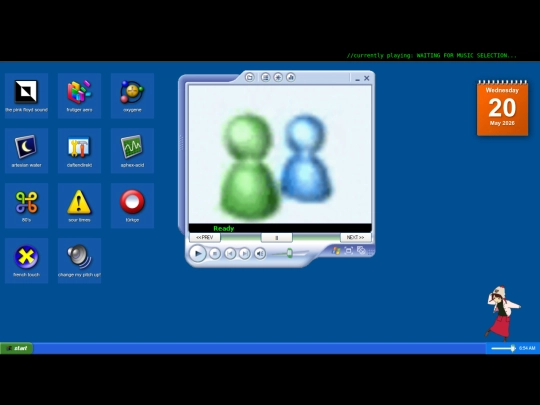Viewport: 540px width, 405px height.
Task: Open the pink floyd sound icon
Action: [x=27, y=95]
